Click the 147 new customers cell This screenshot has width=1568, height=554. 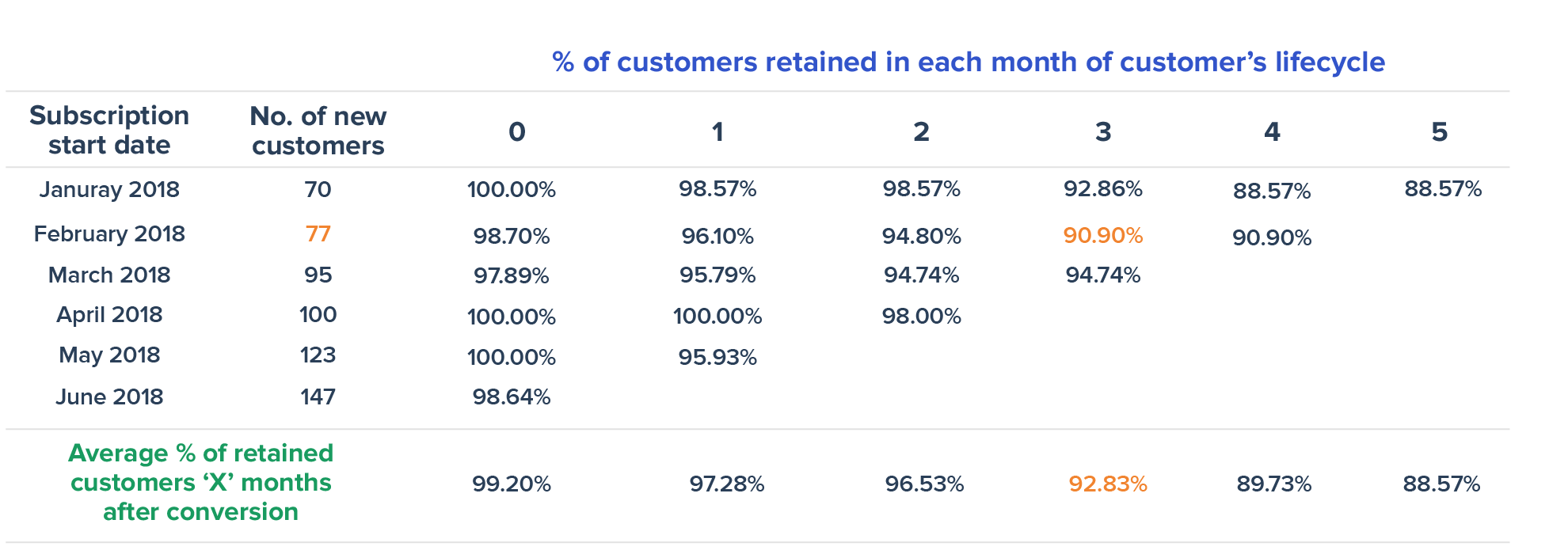[318, 397]
